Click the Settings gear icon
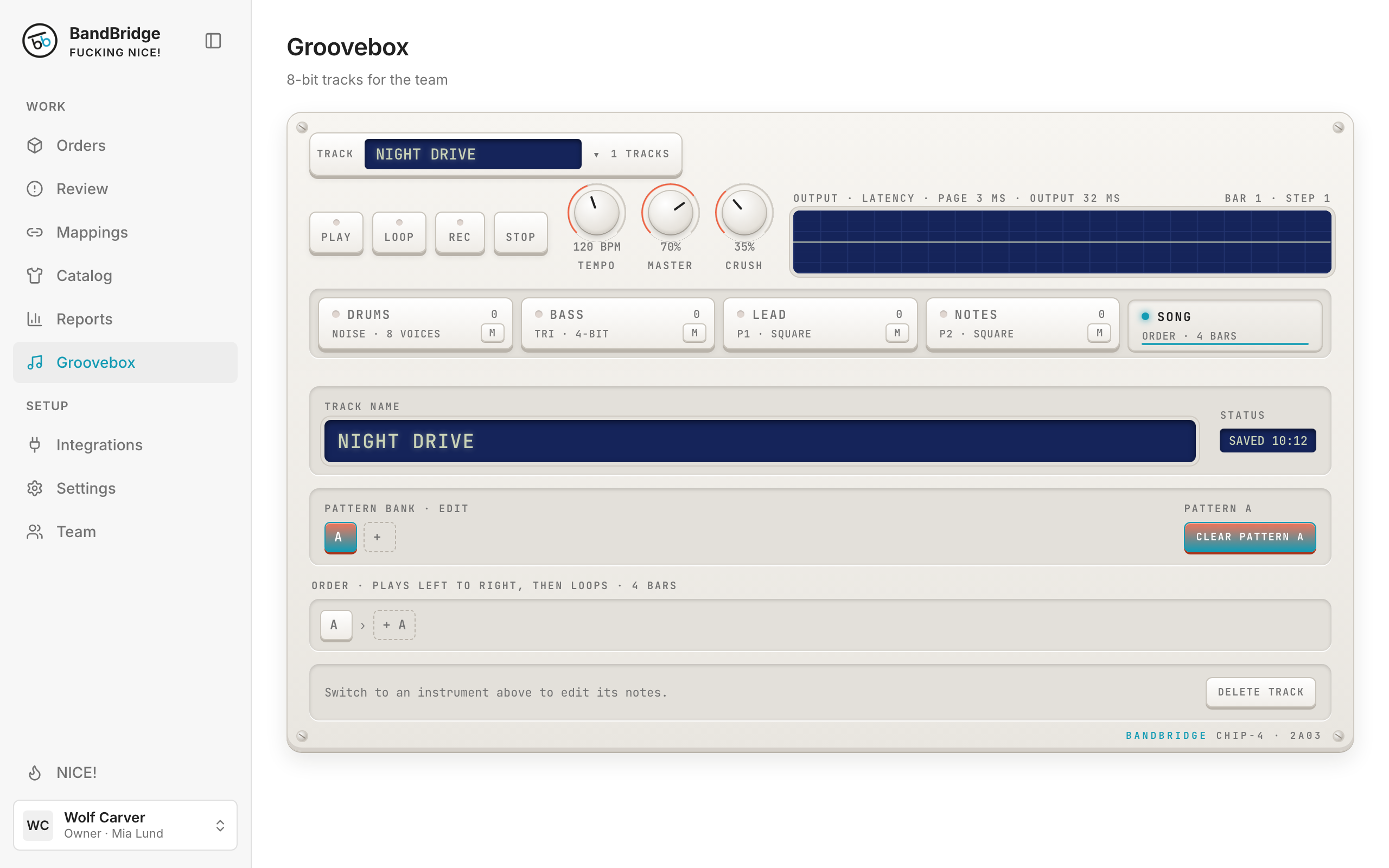This screenshot has height=868, width=1389. coord(35,488)
